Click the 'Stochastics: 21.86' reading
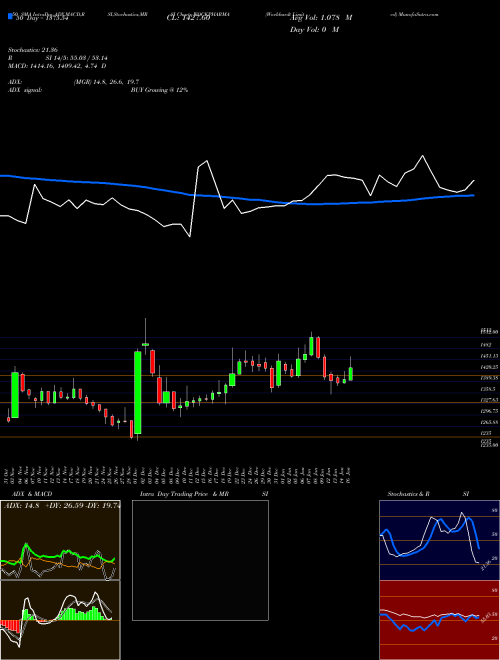 32,50
